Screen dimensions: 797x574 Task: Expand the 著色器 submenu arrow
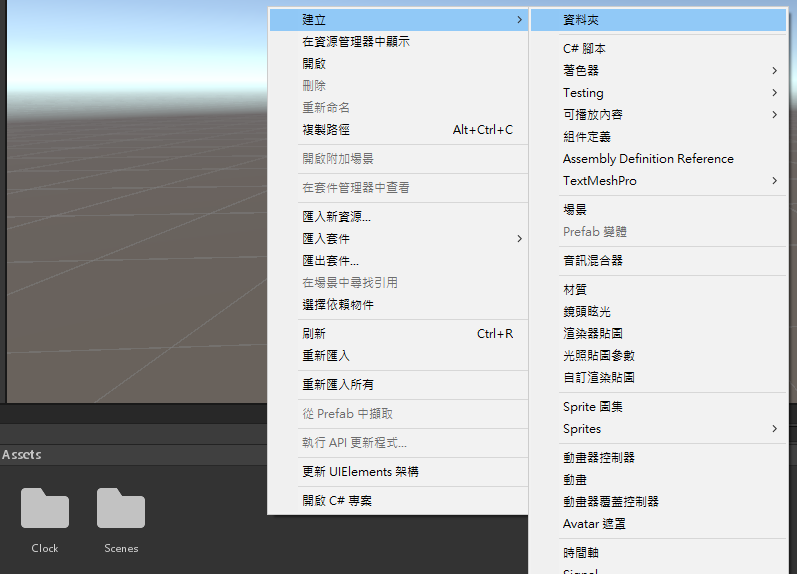(x=774, y=71)
